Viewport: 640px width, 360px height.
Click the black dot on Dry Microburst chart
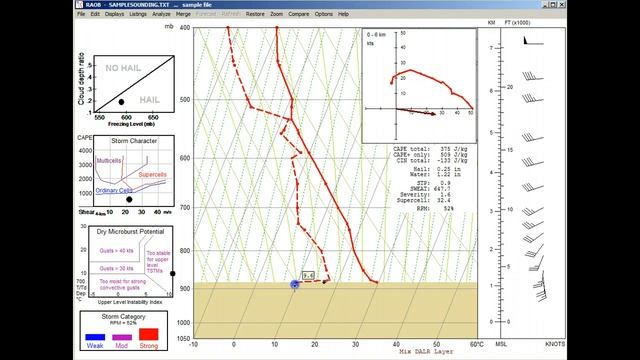pyautogui.click(x=173, y=273)
